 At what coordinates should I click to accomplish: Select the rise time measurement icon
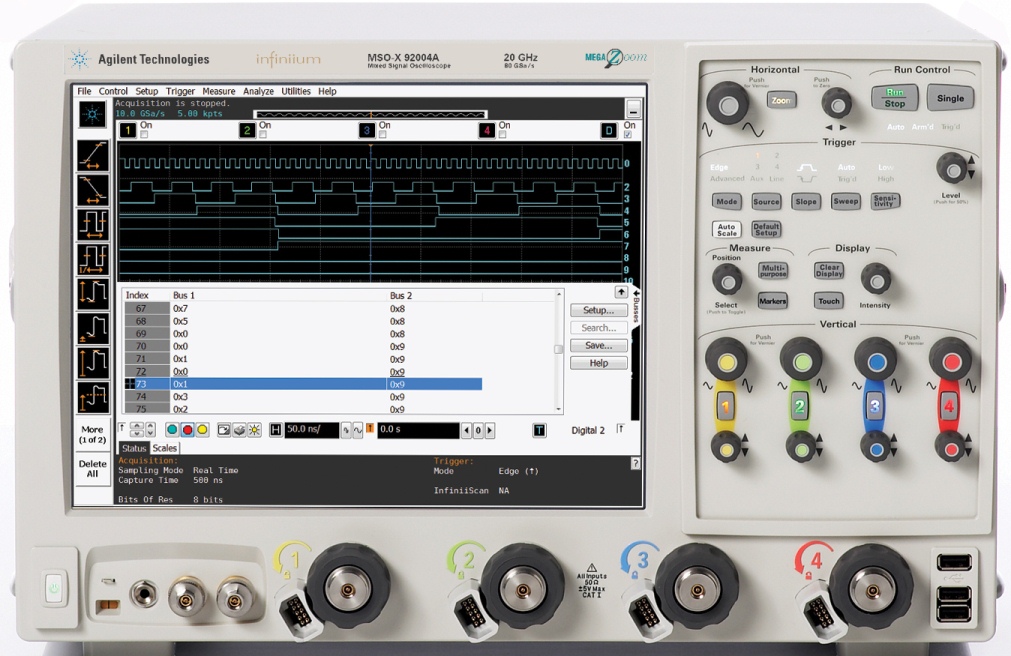tap(92, 155)
